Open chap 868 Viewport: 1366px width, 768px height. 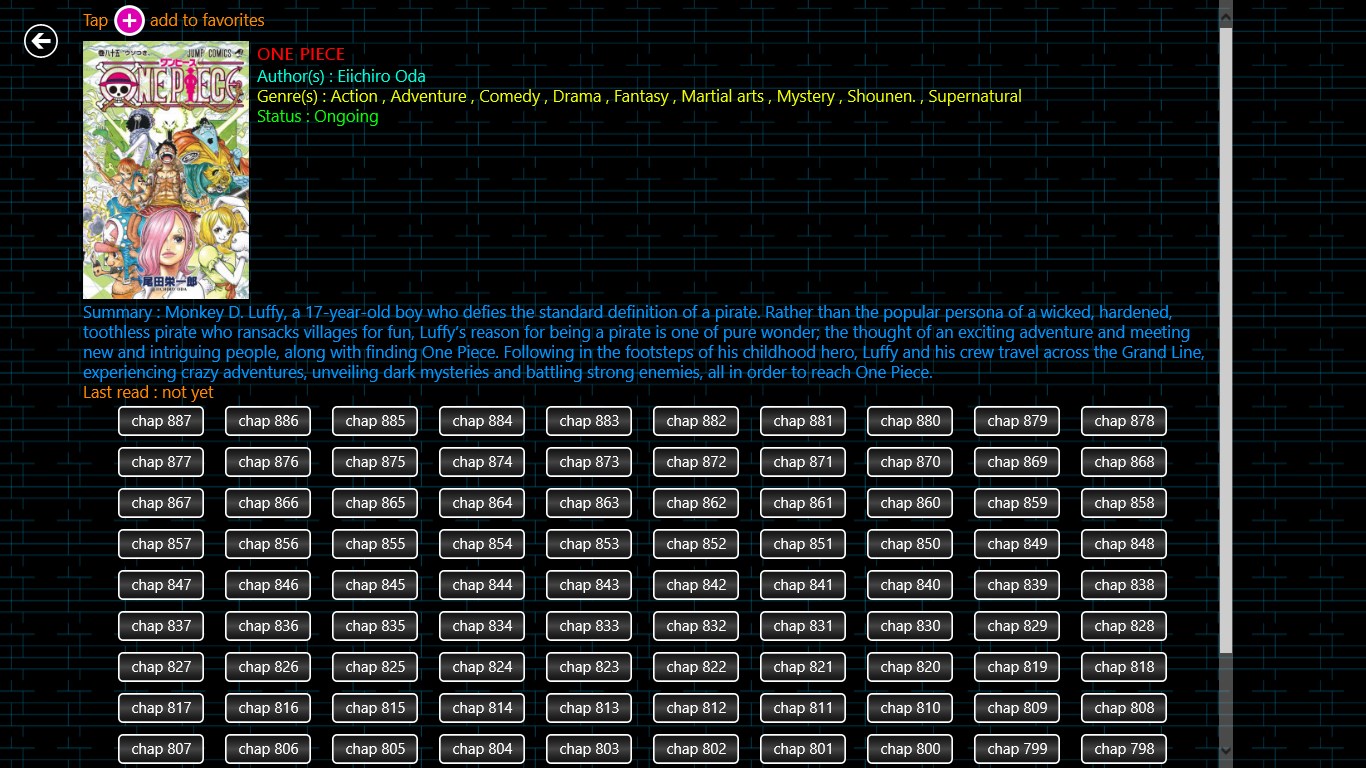[1124, 462]
